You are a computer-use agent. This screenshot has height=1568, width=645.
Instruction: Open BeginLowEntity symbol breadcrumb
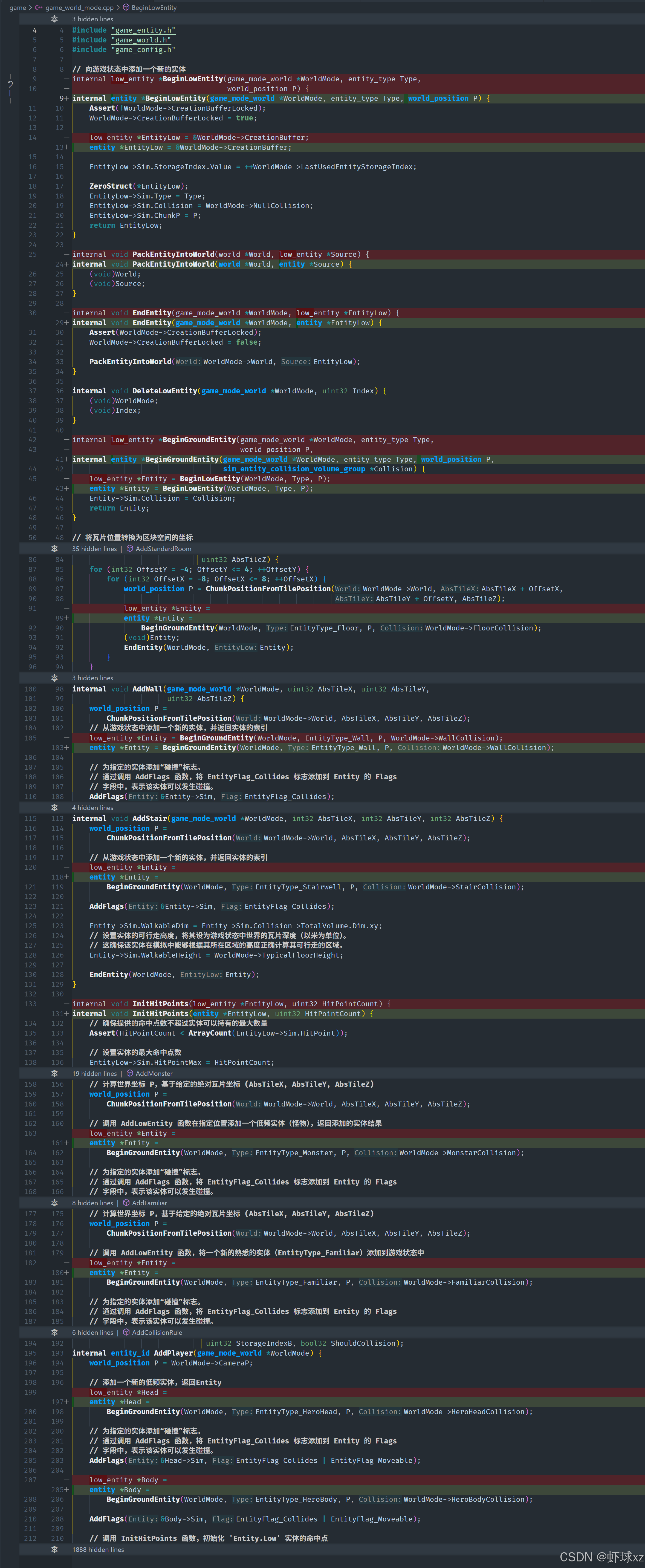click(x=154, y=7)
